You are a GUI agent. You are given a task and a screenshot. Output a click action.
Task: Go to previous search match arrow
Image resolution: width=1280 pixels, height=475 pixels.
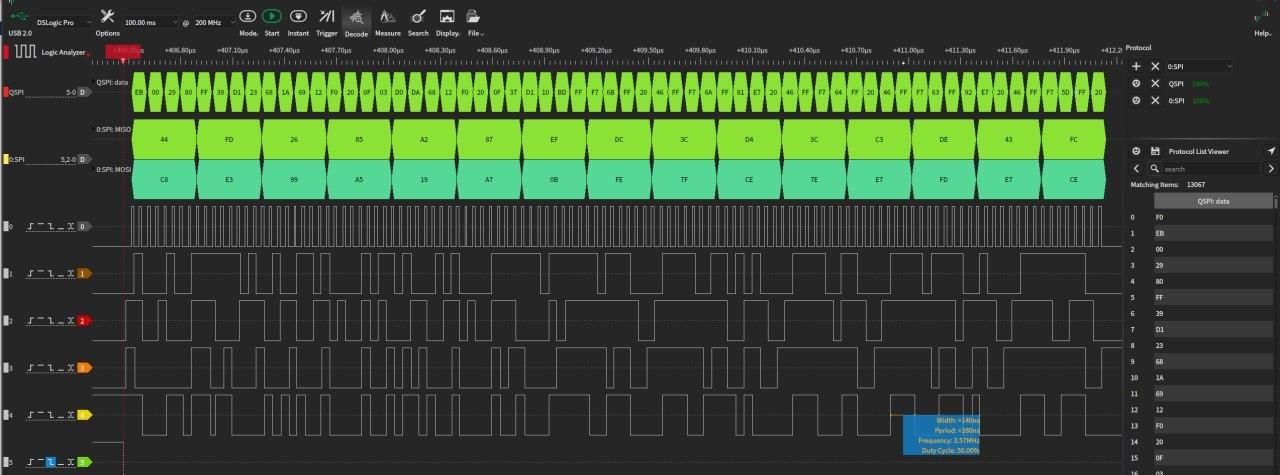tap(1136, 169)
